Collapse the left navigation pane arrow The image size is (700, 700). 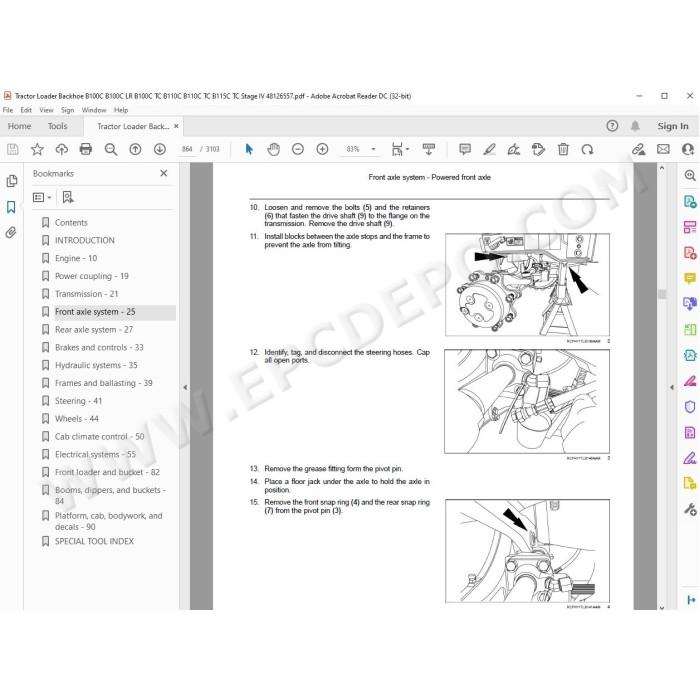[185, 387]
